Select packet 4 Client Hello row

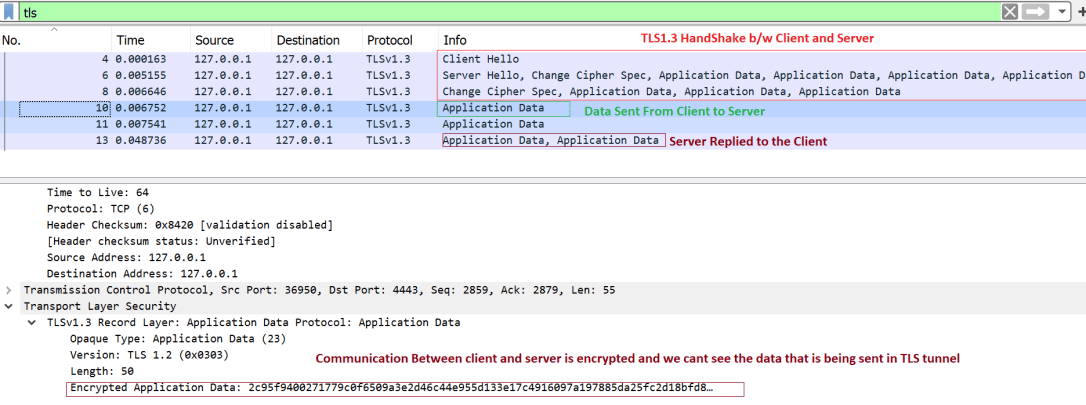coord(543,59)
